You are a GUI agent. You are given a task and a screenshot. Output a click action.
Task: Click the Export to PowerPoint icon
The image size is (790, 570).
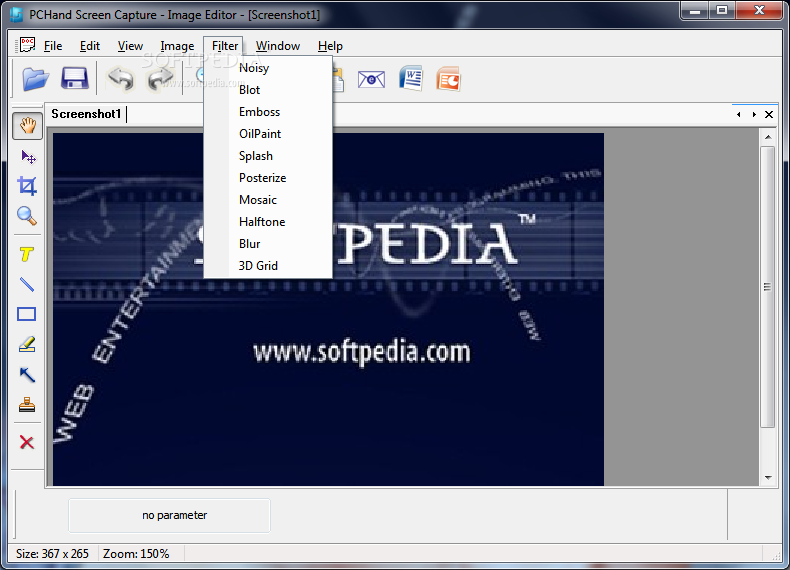click(448, 79)
